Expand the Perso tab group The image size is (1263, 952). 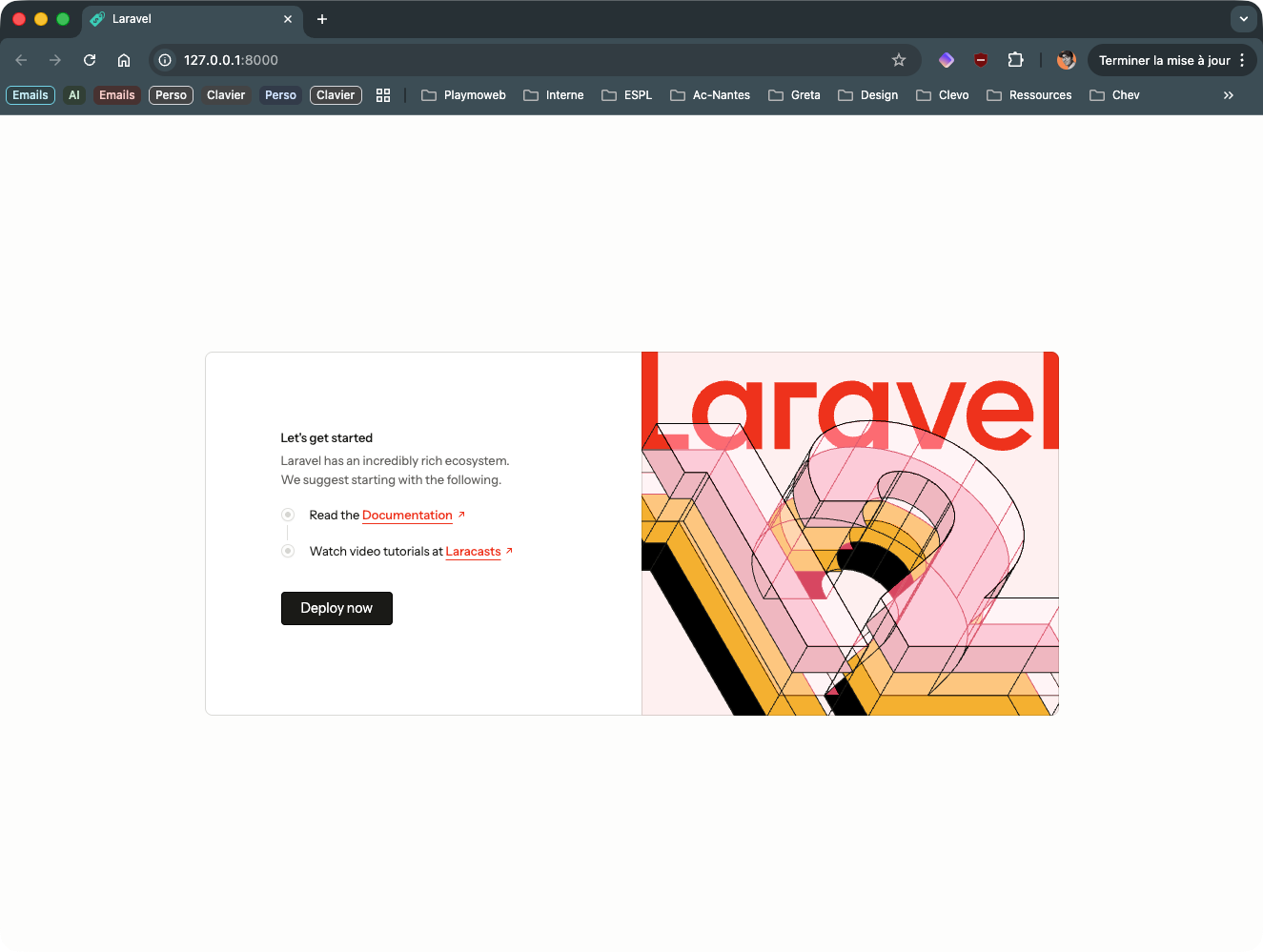click(x=171, y=94)
